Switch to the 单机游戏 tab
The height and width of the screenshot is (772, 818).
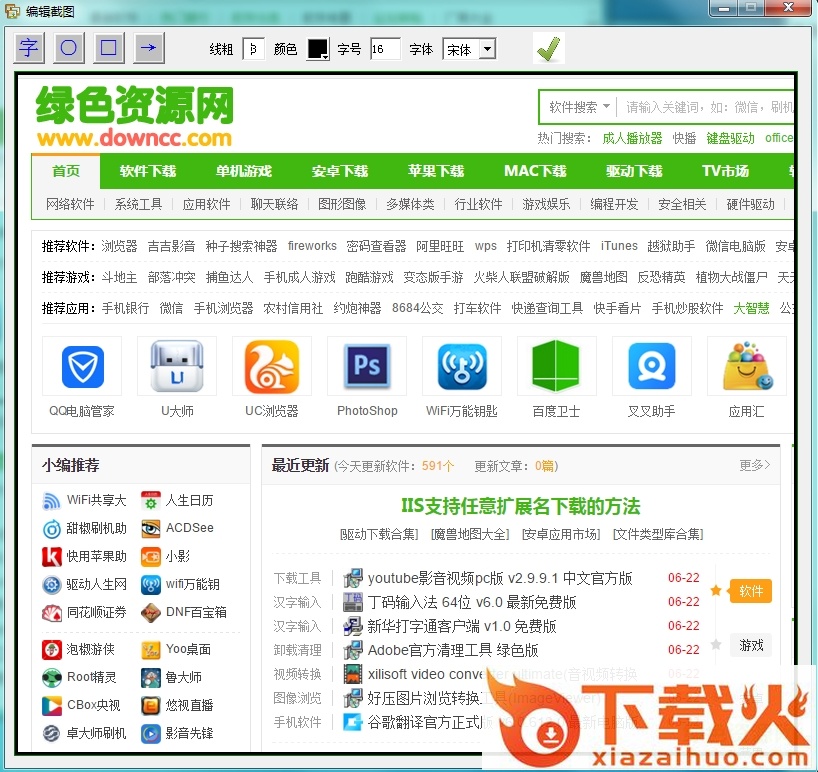pyautogui.click(x=244, y=171)
